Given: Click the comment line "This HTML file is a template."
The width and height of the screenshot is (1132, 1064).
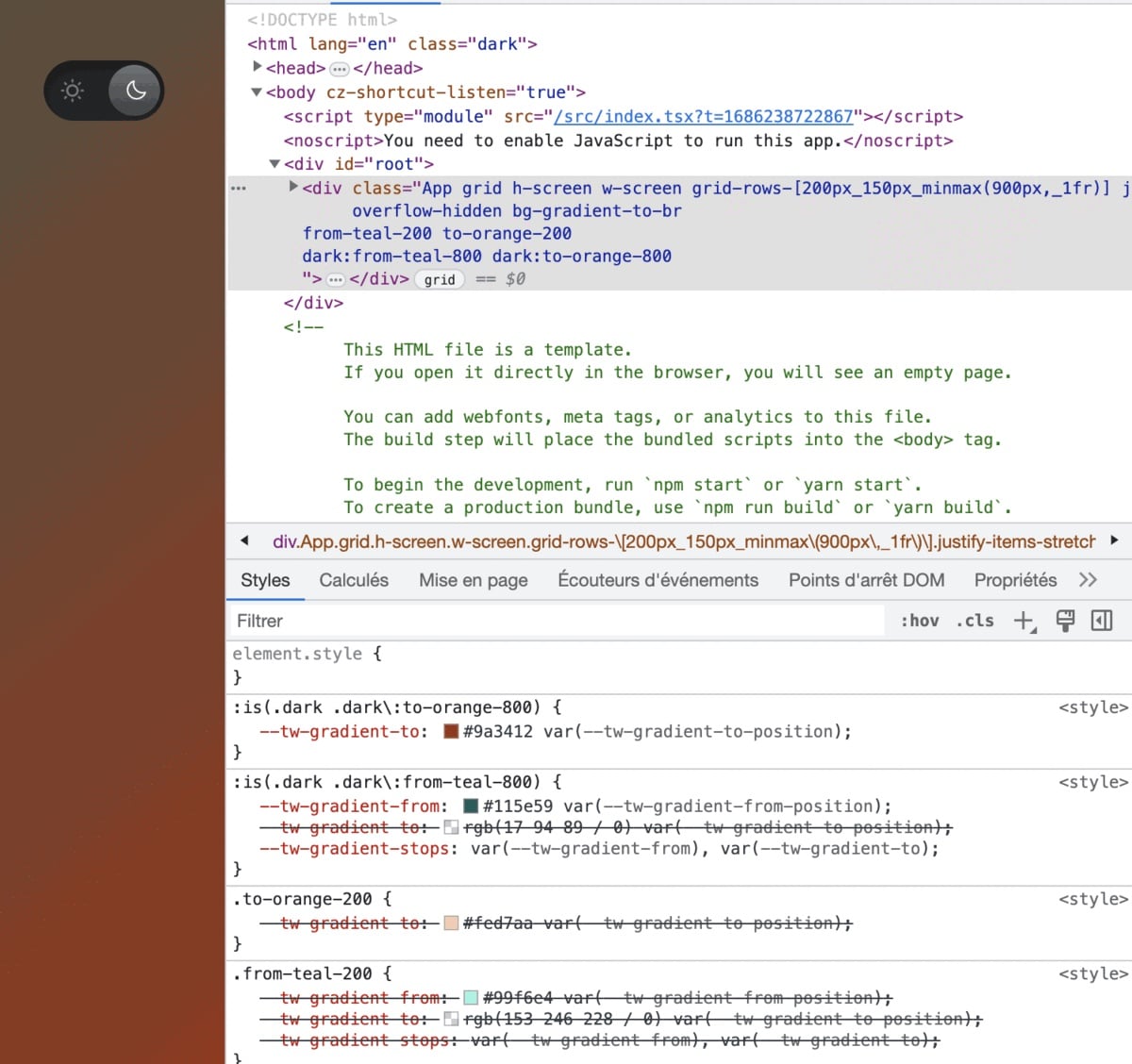Looking at the screenshot, I should point(488,350).
